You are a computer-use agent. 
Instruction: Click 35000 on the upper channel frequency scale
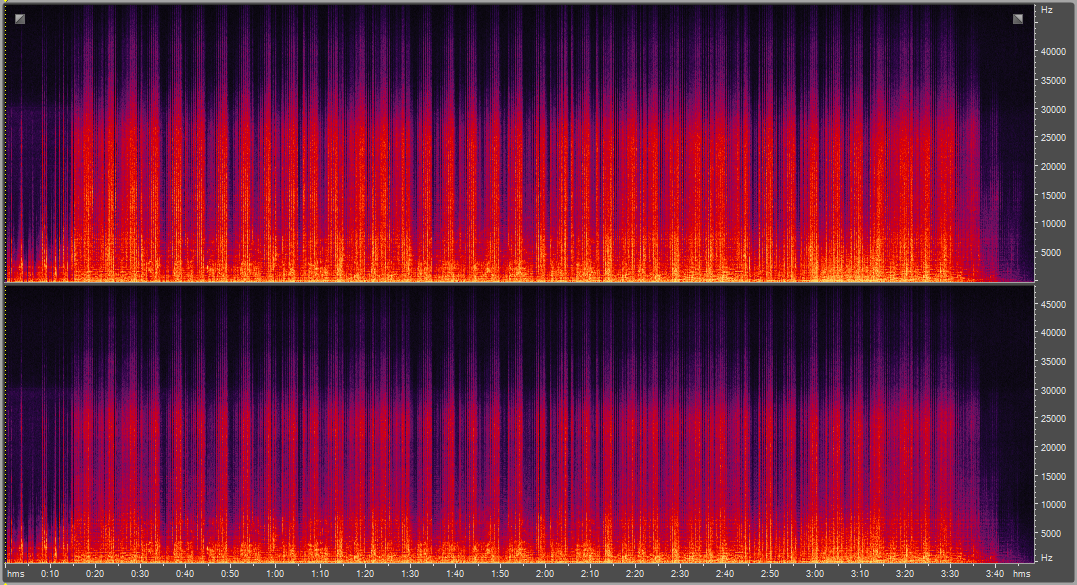pos(1054,81)
